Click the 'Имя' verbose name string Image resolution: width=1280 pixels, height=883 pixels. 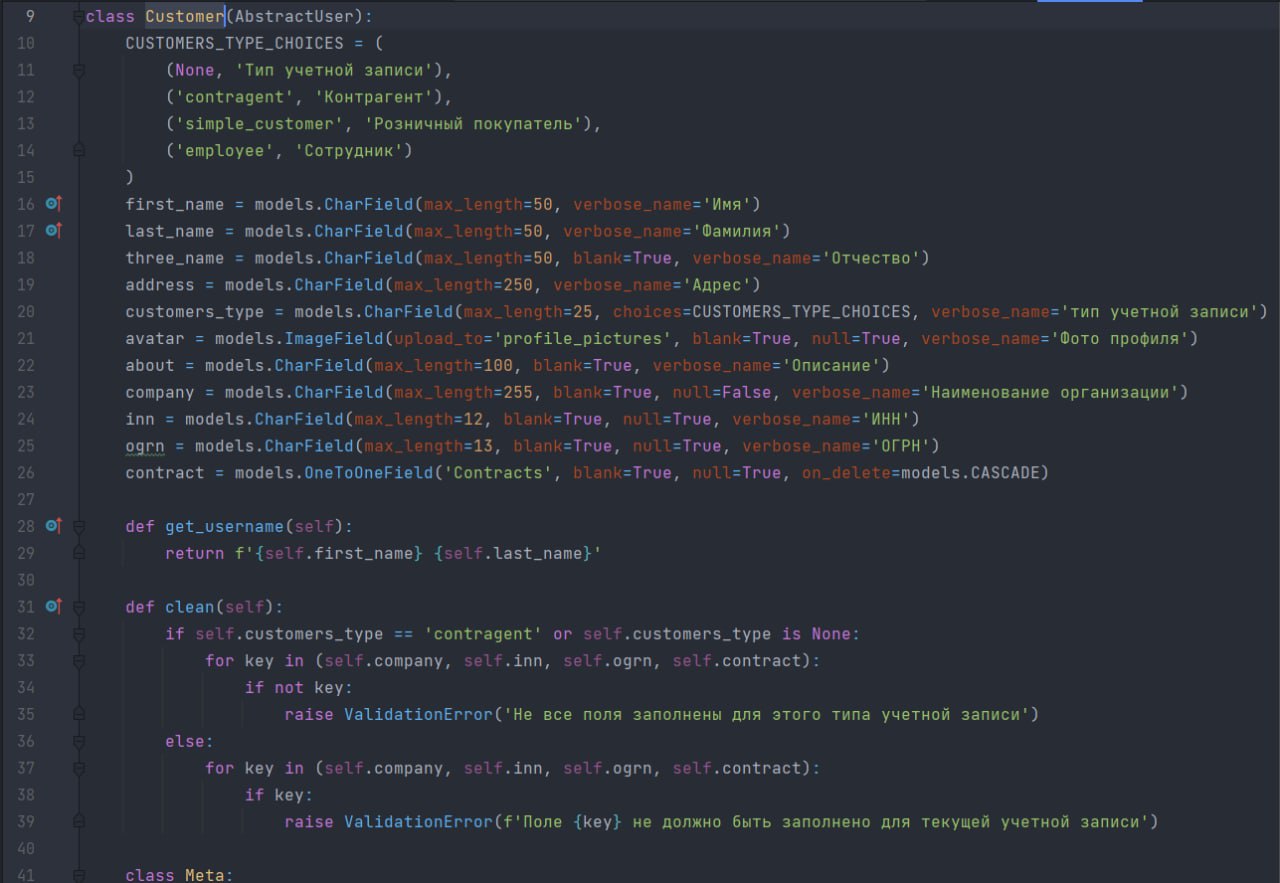tap(727, 204)
